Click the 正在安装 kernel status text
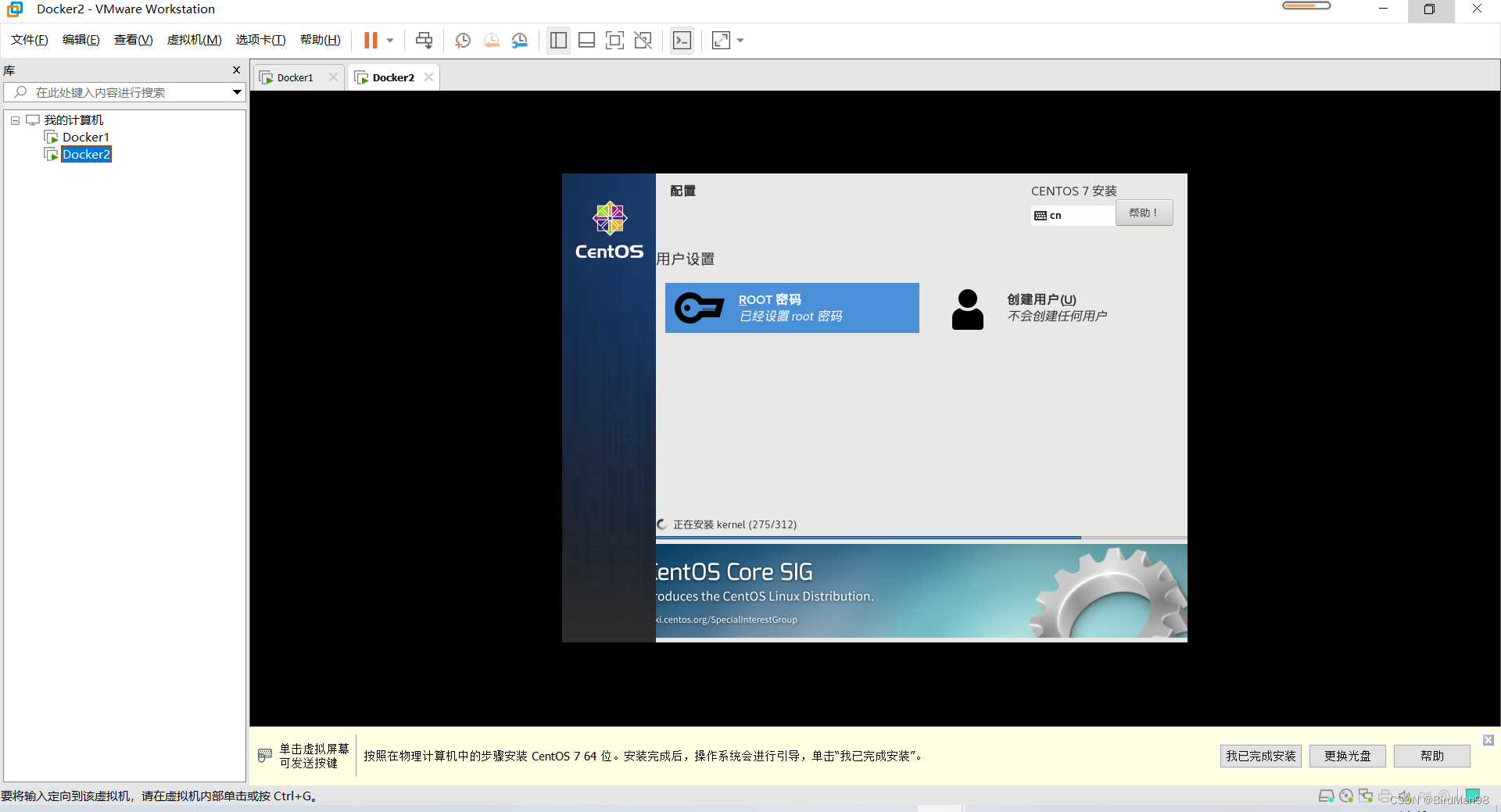Screen dimensions: 1501x812 (x=735, y=524)
